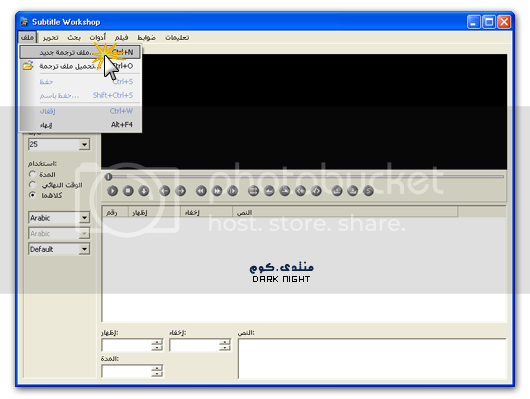Click the last synchronization point button
Screen dimensions: 530x399
tap(353, 191)
